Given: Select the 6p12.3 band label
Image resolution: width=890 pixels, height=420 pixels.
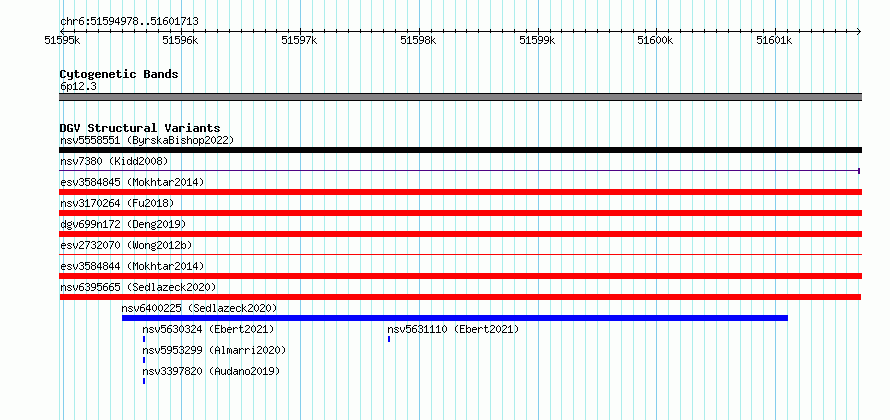Looking at the screenshot, I should pyautogui.click(x=78, y=87).
